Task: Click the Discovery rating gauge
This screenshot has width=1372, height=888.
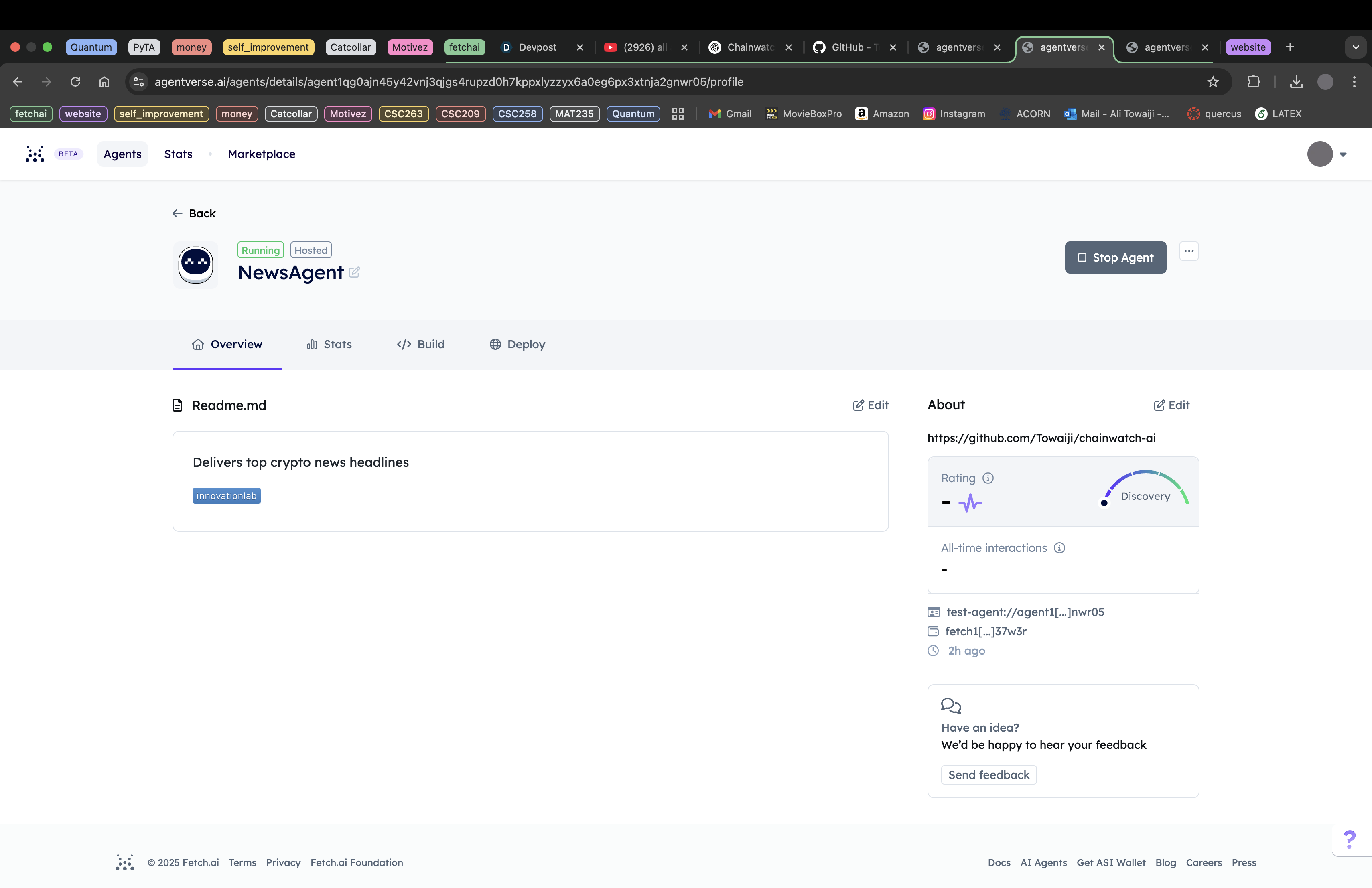Action: [1145, 490]
